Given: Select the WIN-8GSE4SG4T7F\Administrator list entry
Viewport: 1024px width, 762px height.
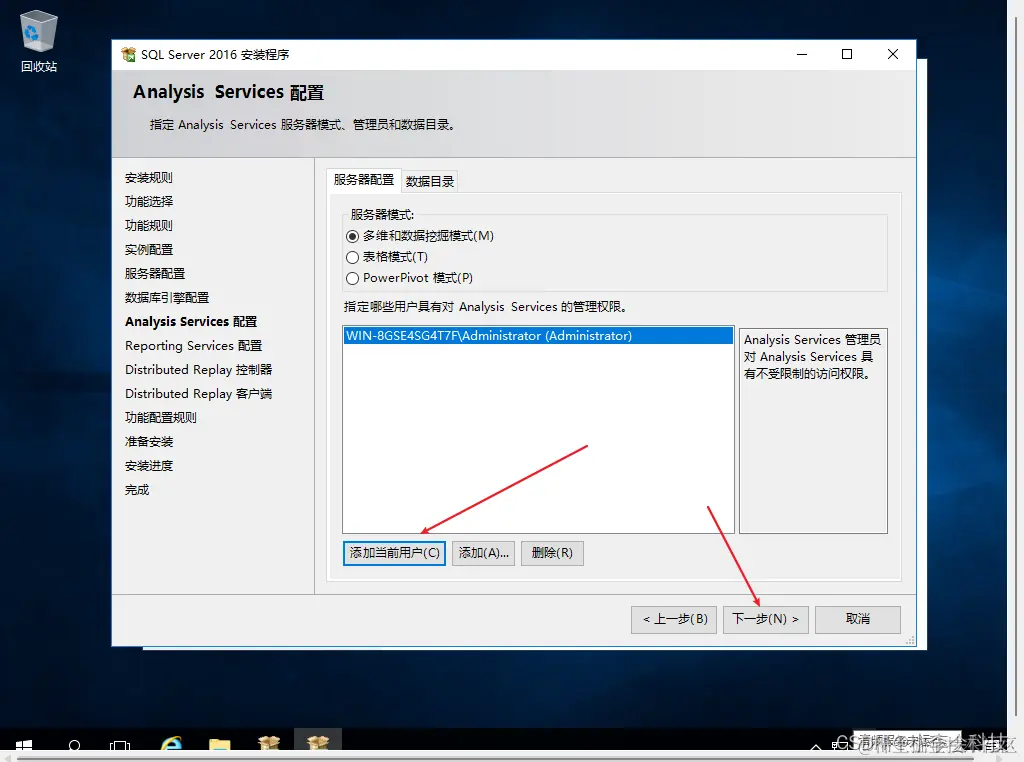Looking at the screenshot, I should 538,336.
